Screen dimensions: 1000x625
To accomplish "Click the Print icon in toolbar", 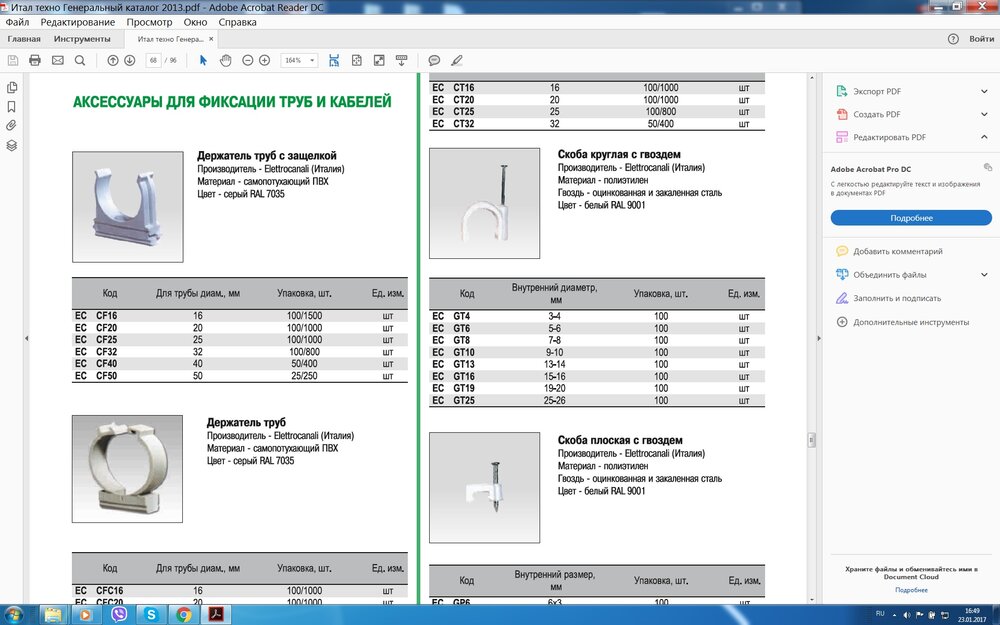I will 35,61.
